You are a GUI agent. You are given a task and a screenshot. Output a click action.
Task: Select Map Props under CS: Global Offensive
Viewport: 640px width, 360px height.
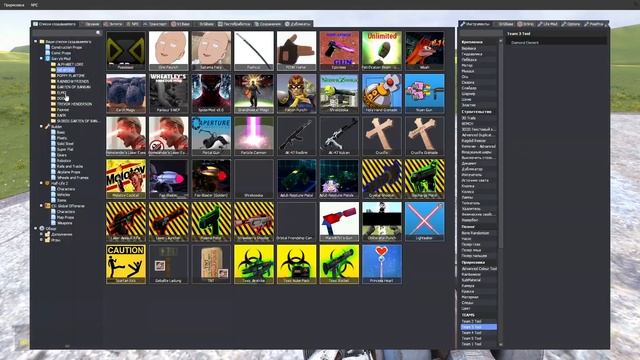63,217
